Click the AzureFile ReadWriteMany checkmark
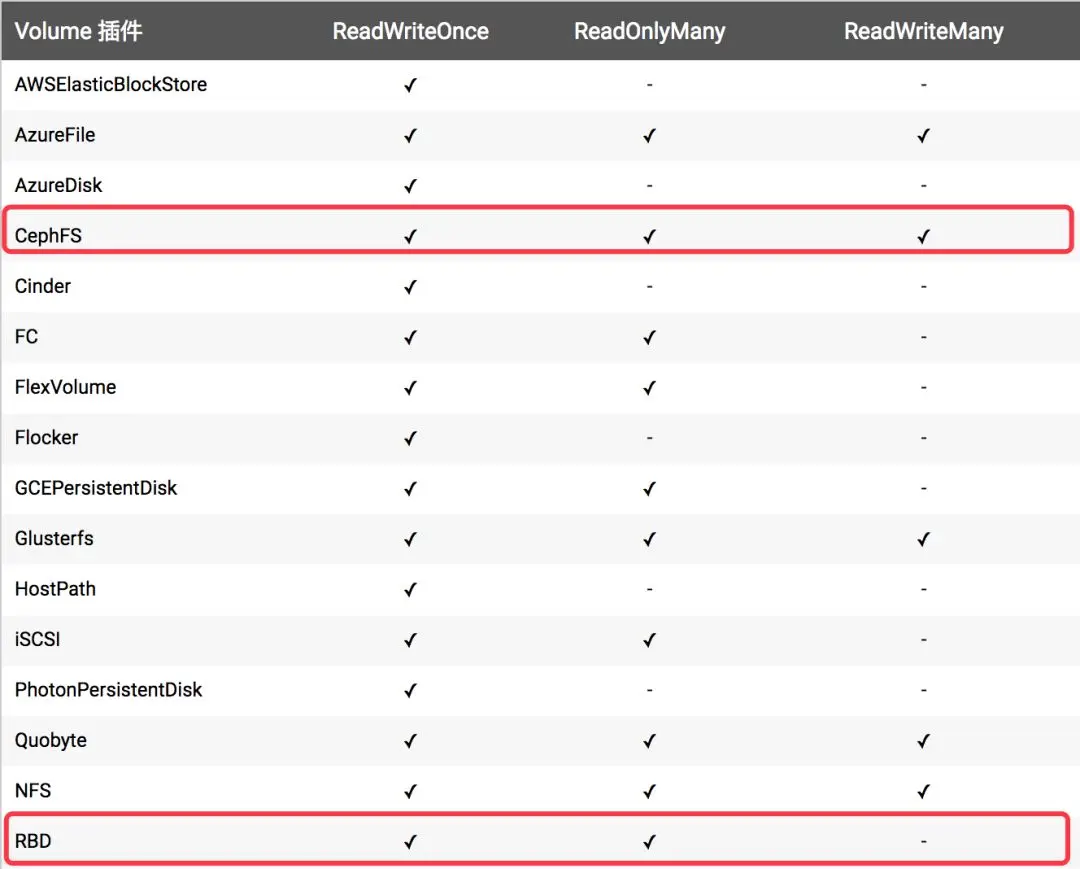The height and width of the screenshot is (869, 1080). tap(924, 136)
